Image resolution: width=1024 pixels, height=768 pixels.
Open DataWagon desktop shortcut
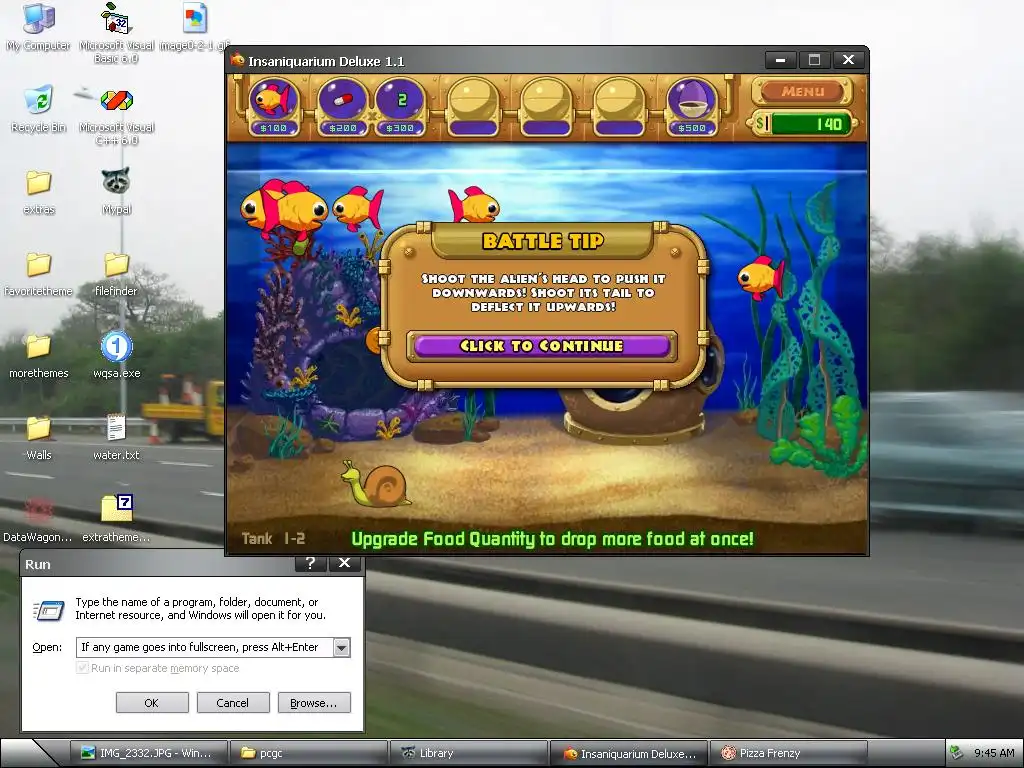pyautogui.click(x=39, y=520)
